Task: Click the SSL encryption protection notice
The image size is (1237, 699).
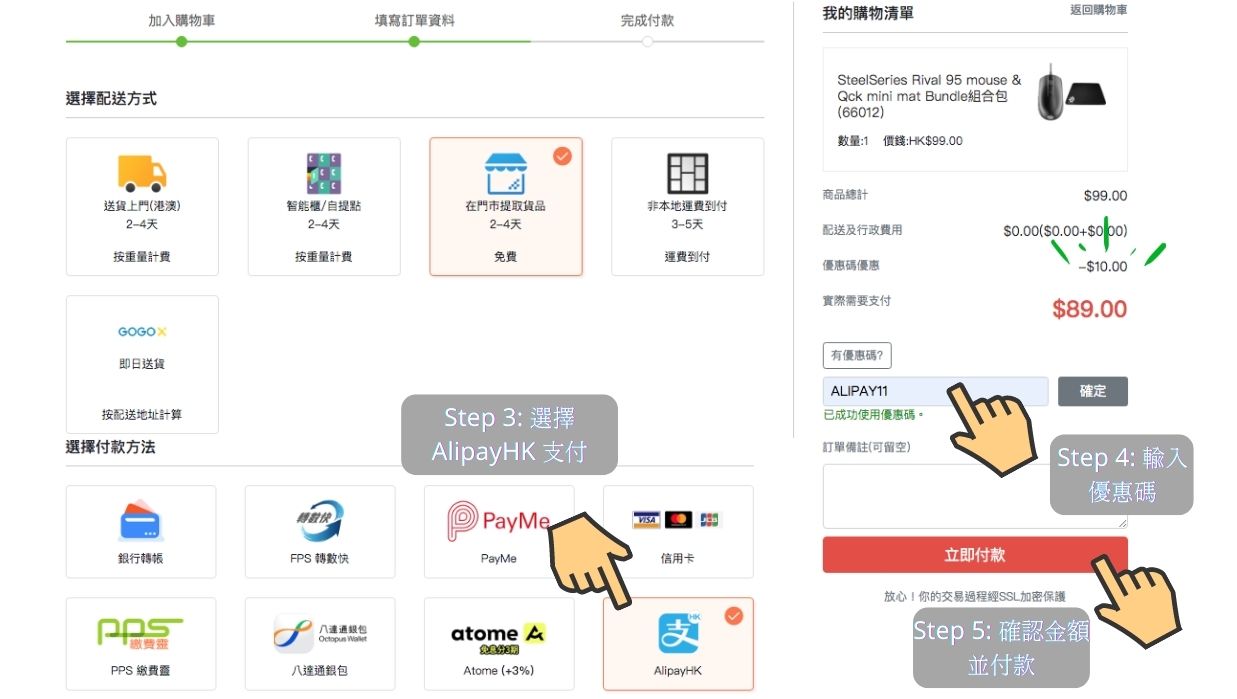Action: coord(975,596)
